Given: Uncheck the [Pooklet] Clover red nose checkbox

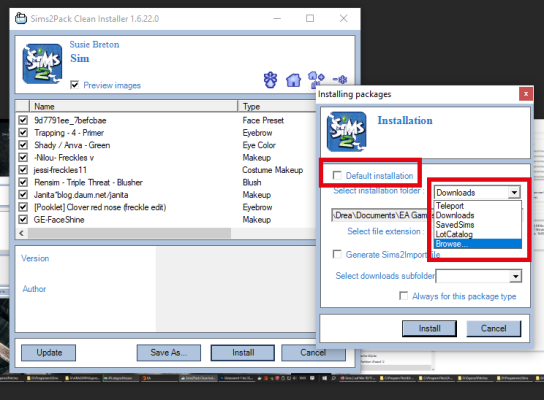Looking at the screenshot, I should 23,207.
